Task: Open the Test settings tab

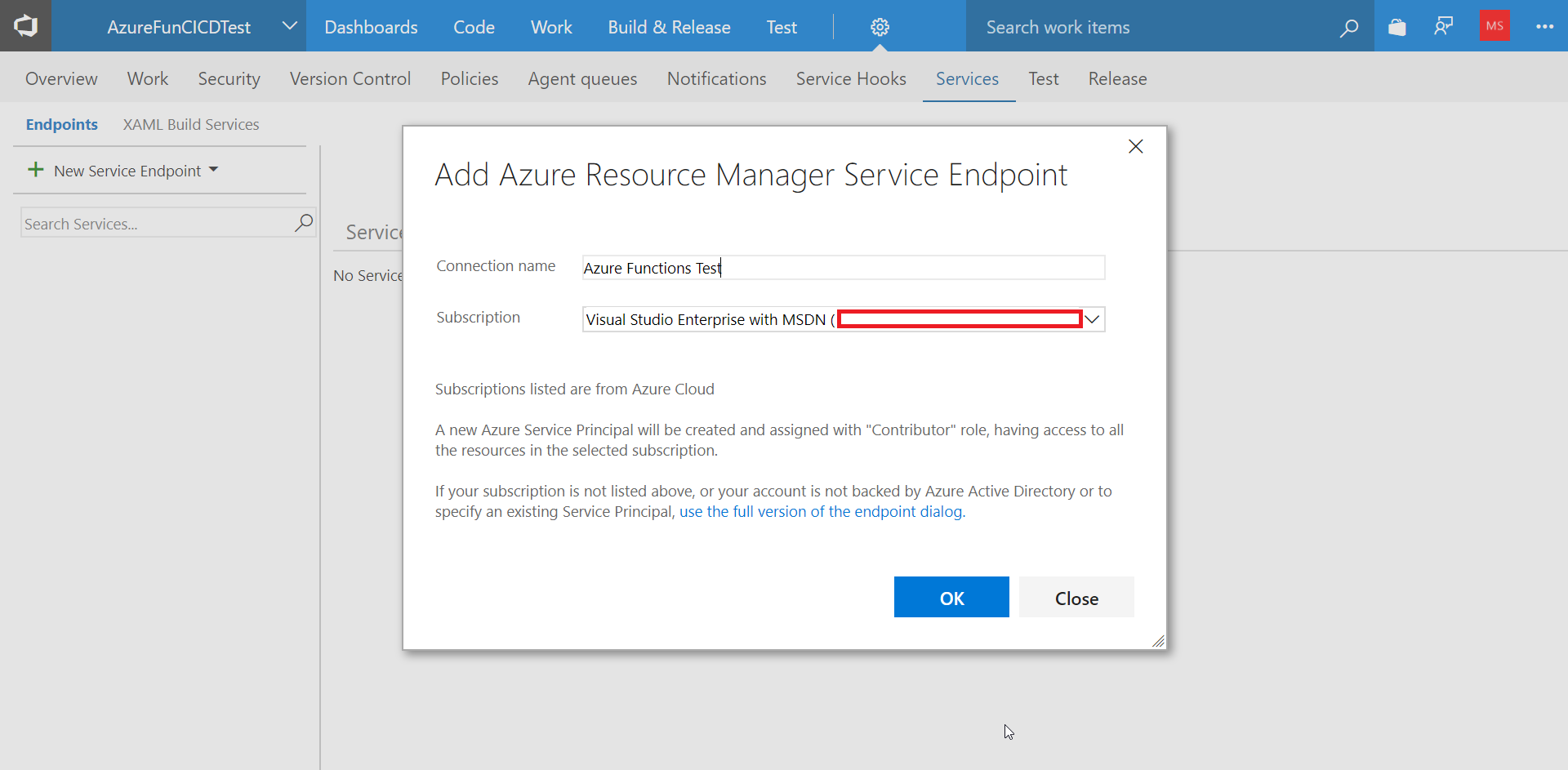Action: pos(1044,78)
